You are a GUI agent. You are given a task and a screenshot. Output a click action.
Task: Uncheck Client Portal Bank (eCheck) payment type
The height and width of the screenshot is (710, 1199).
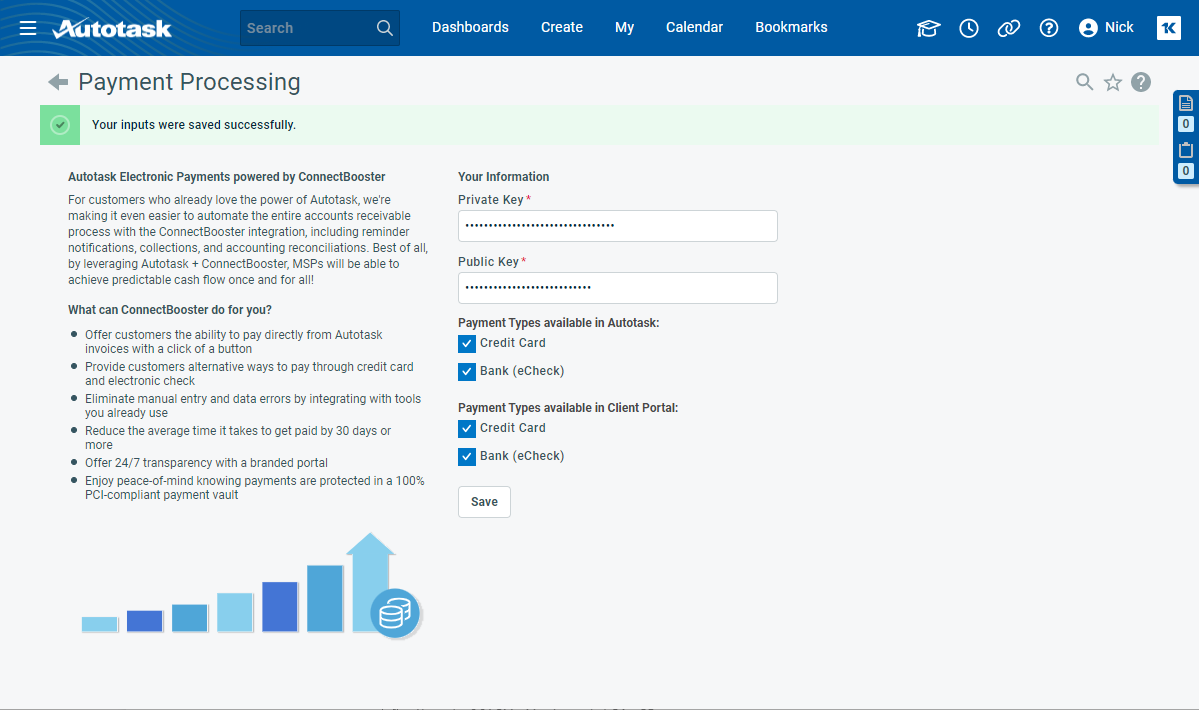tap(466, 457)
